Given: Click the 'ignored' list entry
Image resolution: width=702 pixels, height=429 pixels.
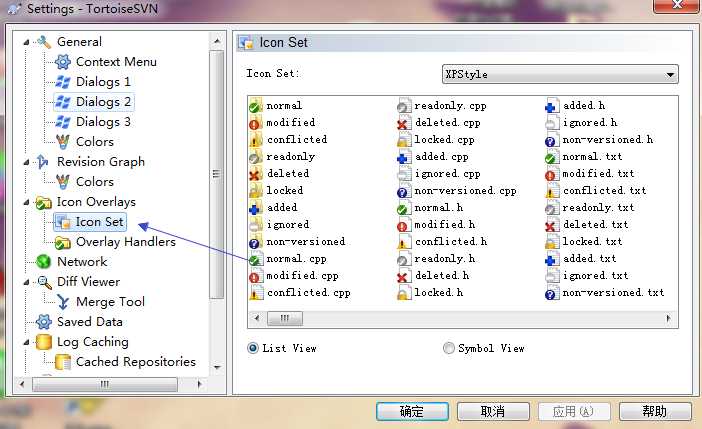Looking at the screenshot, I should (279, 225).
